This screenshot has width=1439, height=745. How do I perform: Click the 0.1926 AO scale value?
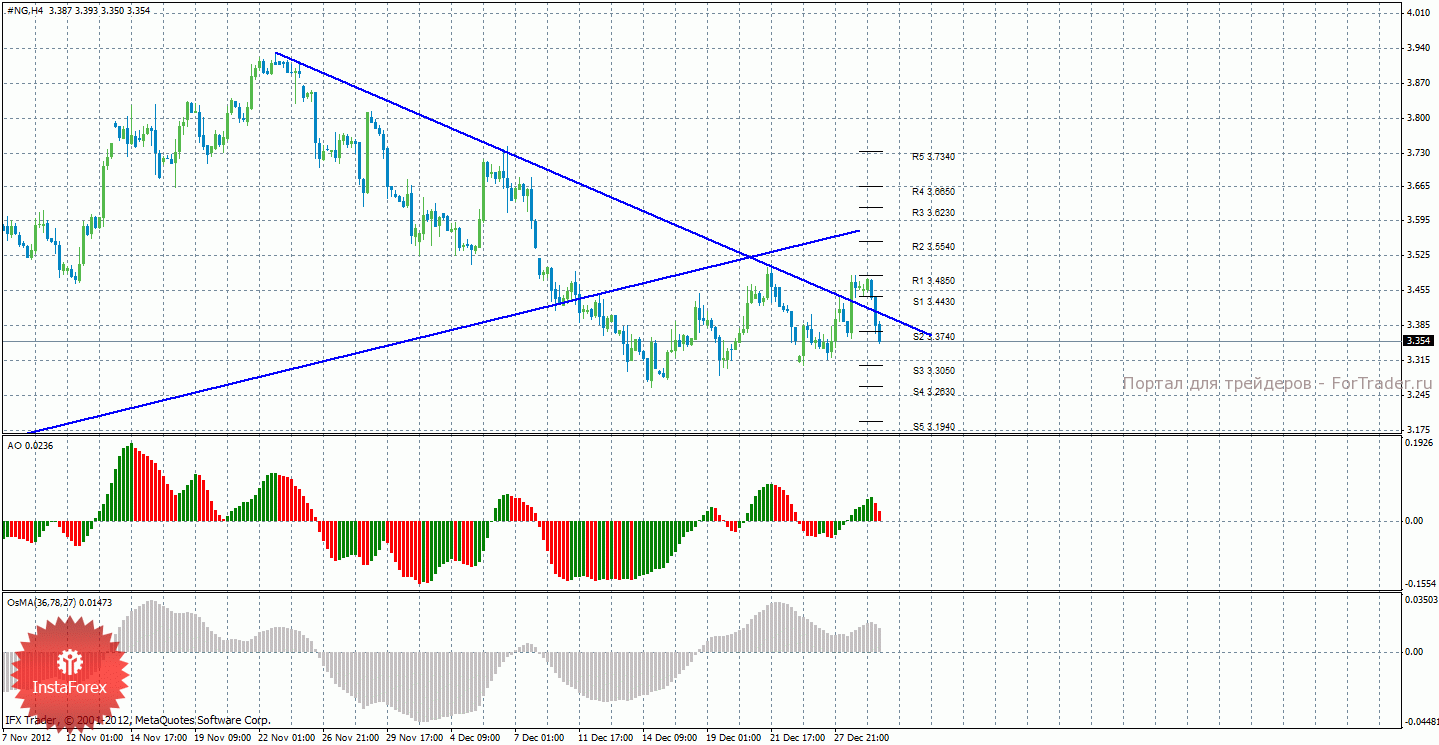click(x=1420, y=442)
